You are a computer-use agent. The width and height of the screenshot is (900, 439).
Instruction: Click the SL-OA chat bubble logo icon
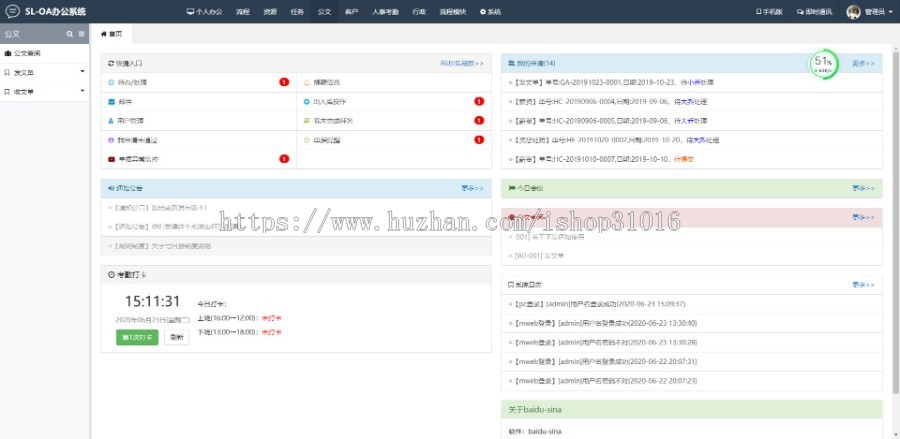click(x=13, y=11)
